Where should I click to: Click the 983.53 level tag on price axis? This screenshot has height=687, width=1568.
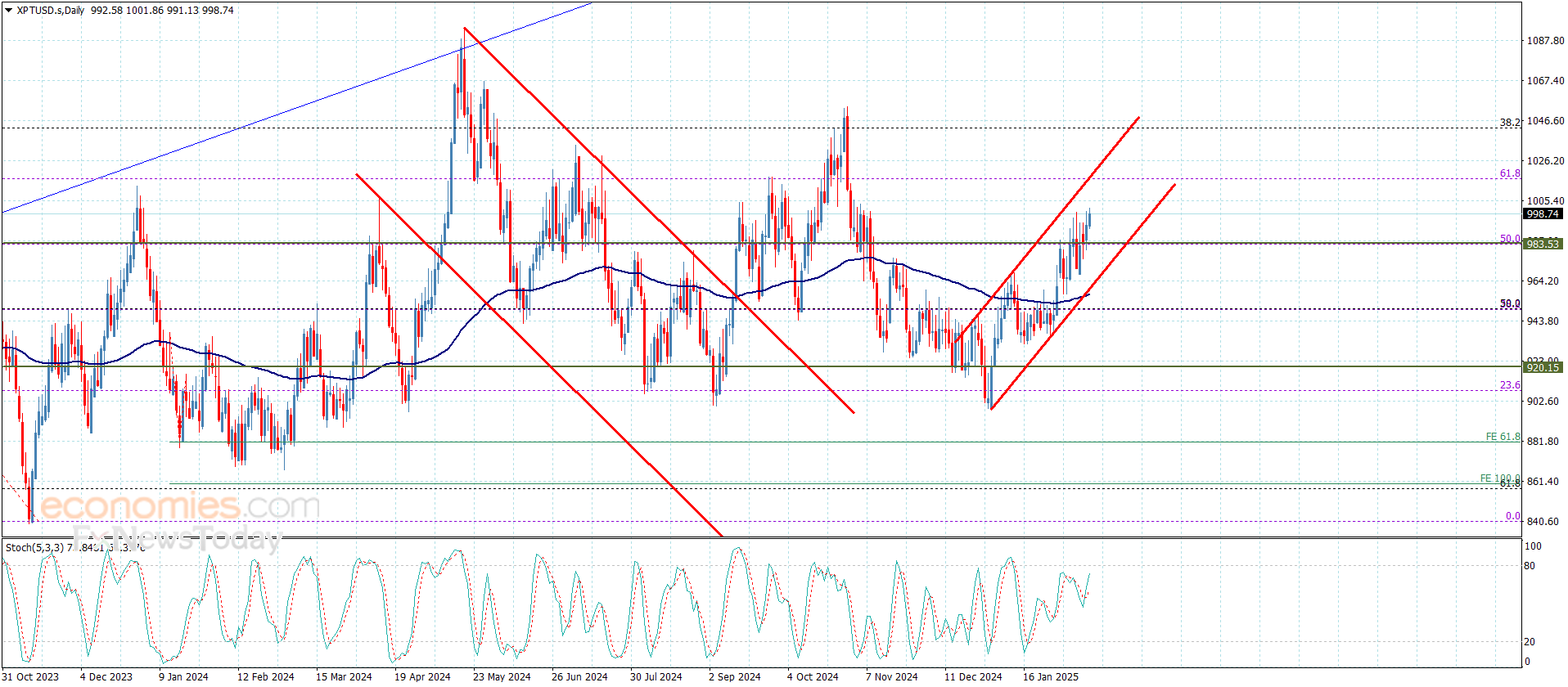click(x=1543, y=245)
